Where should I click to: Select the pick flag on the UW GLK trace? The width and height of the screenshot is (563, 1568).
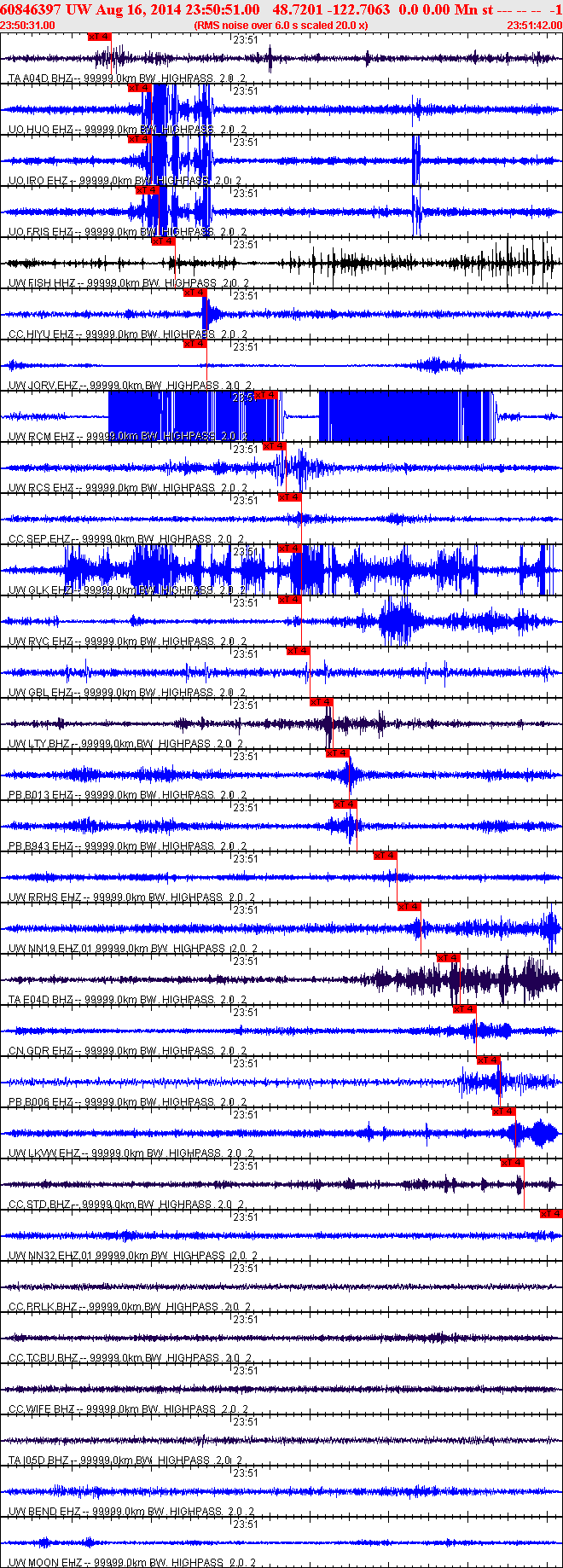pos(290,549)
